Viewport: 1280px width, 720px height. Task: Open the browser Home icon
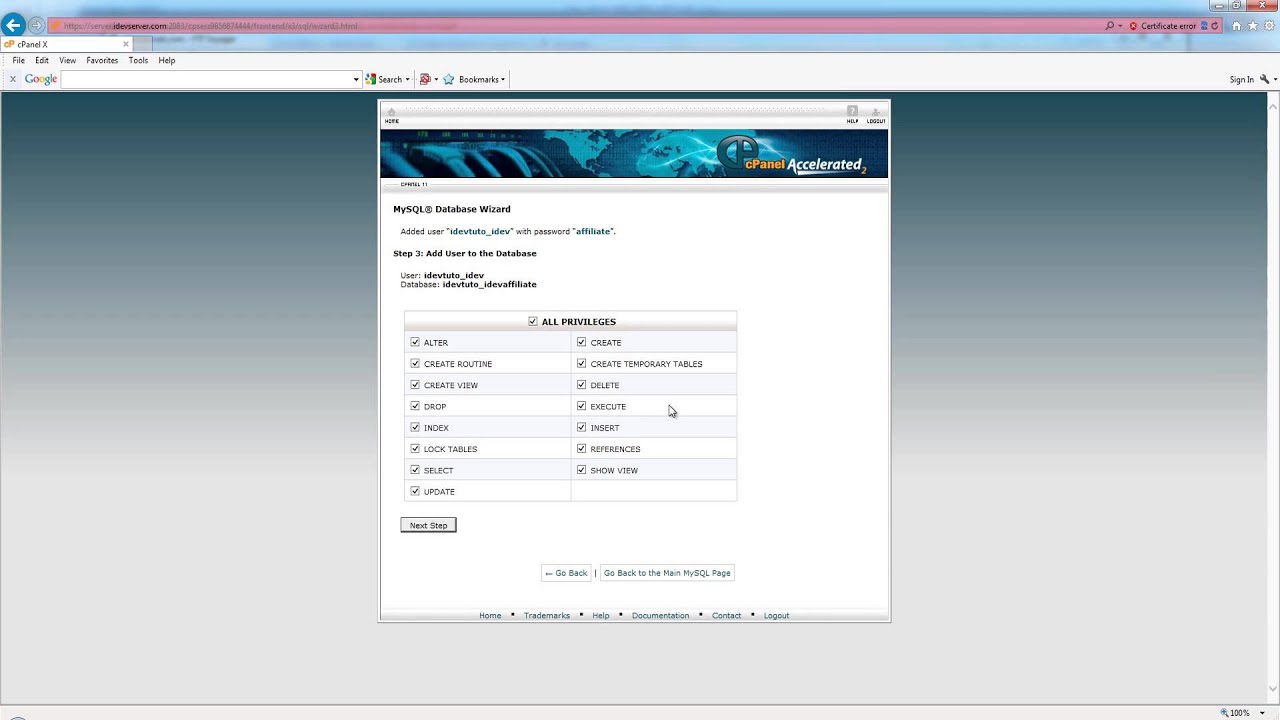(x=1238, y=26)
